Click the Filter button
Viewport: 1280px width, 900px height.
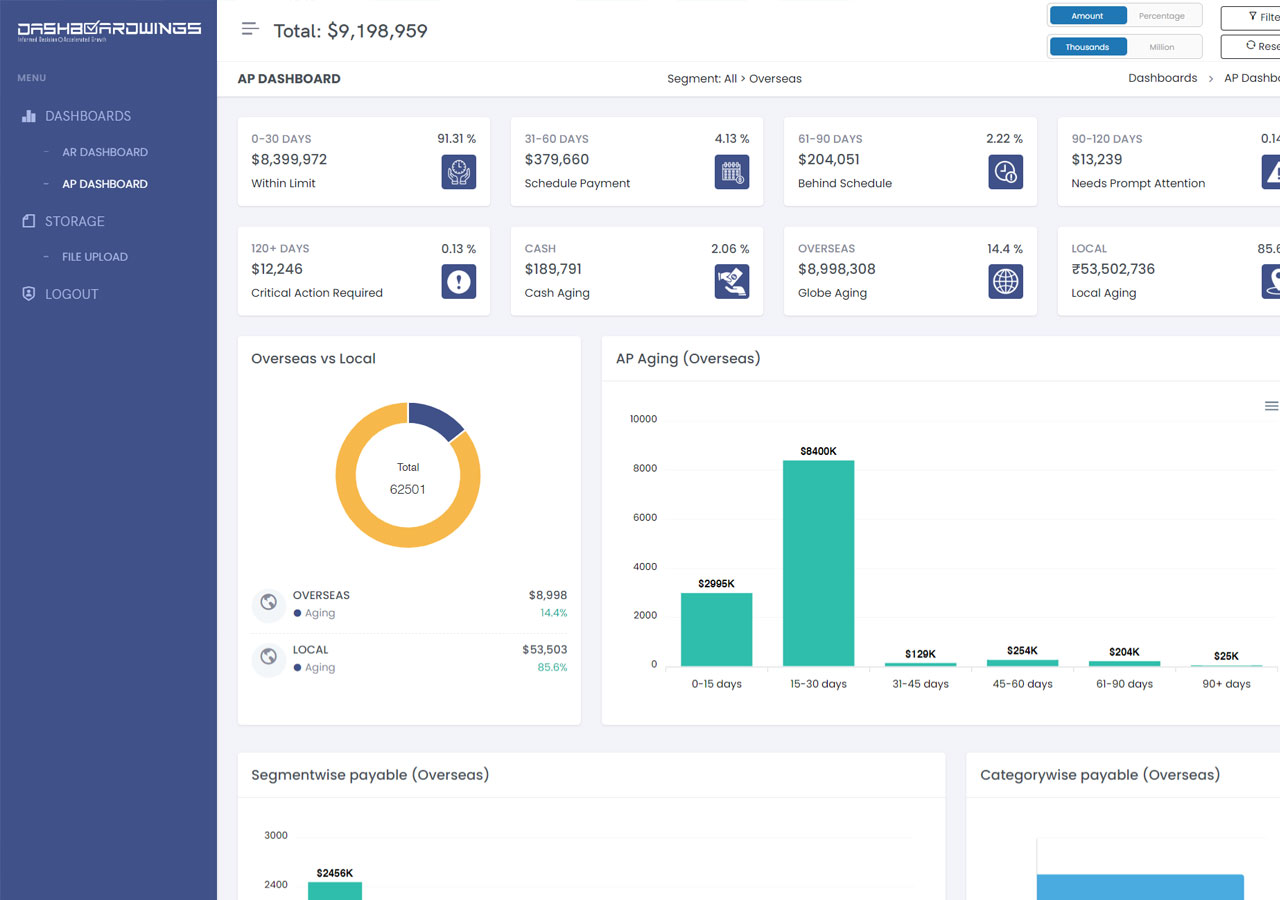(x=1252, y=17)
